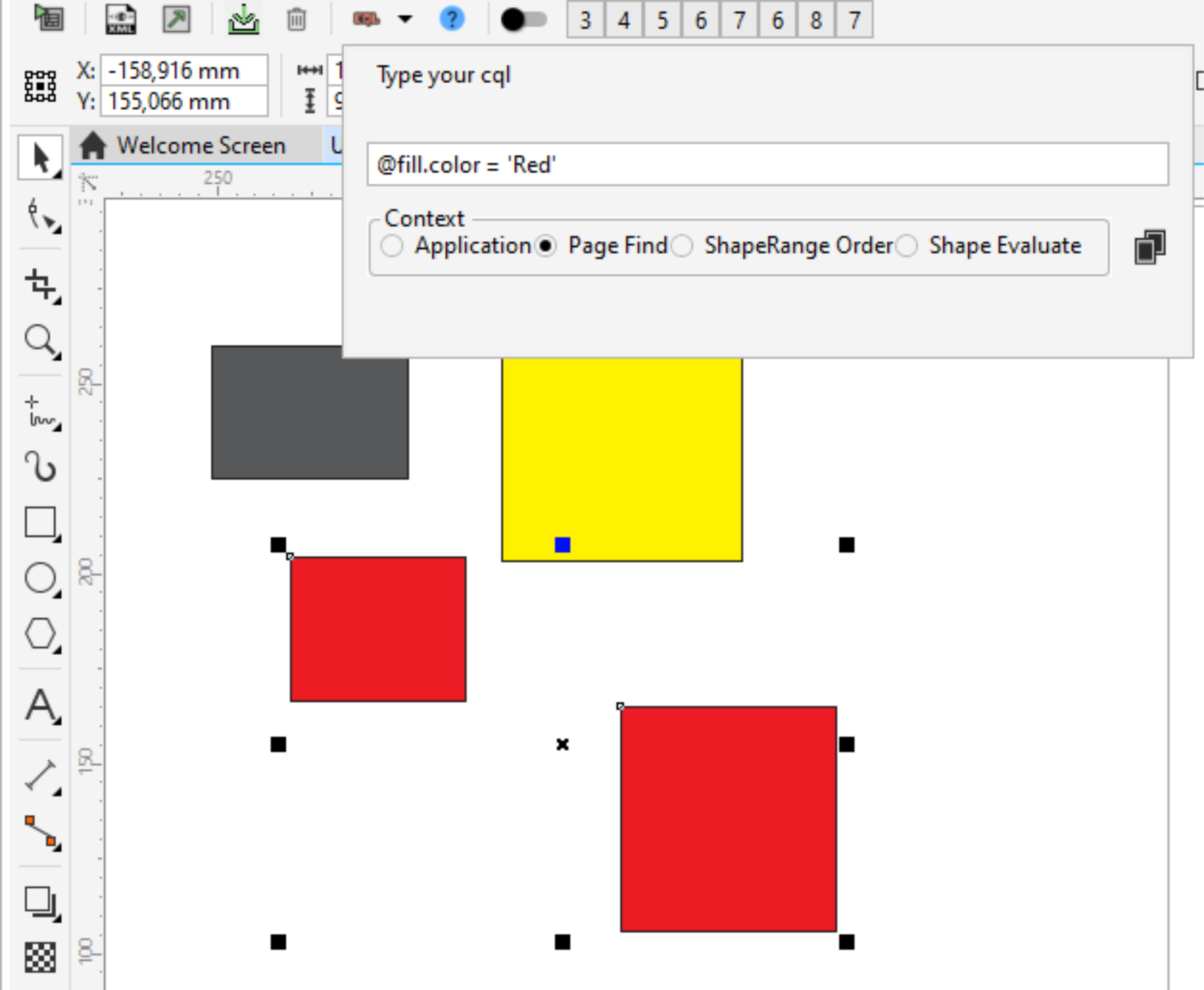1204x990 pixels.
Task: Click the CQL query text field
Action: click(x=767, y=165)
